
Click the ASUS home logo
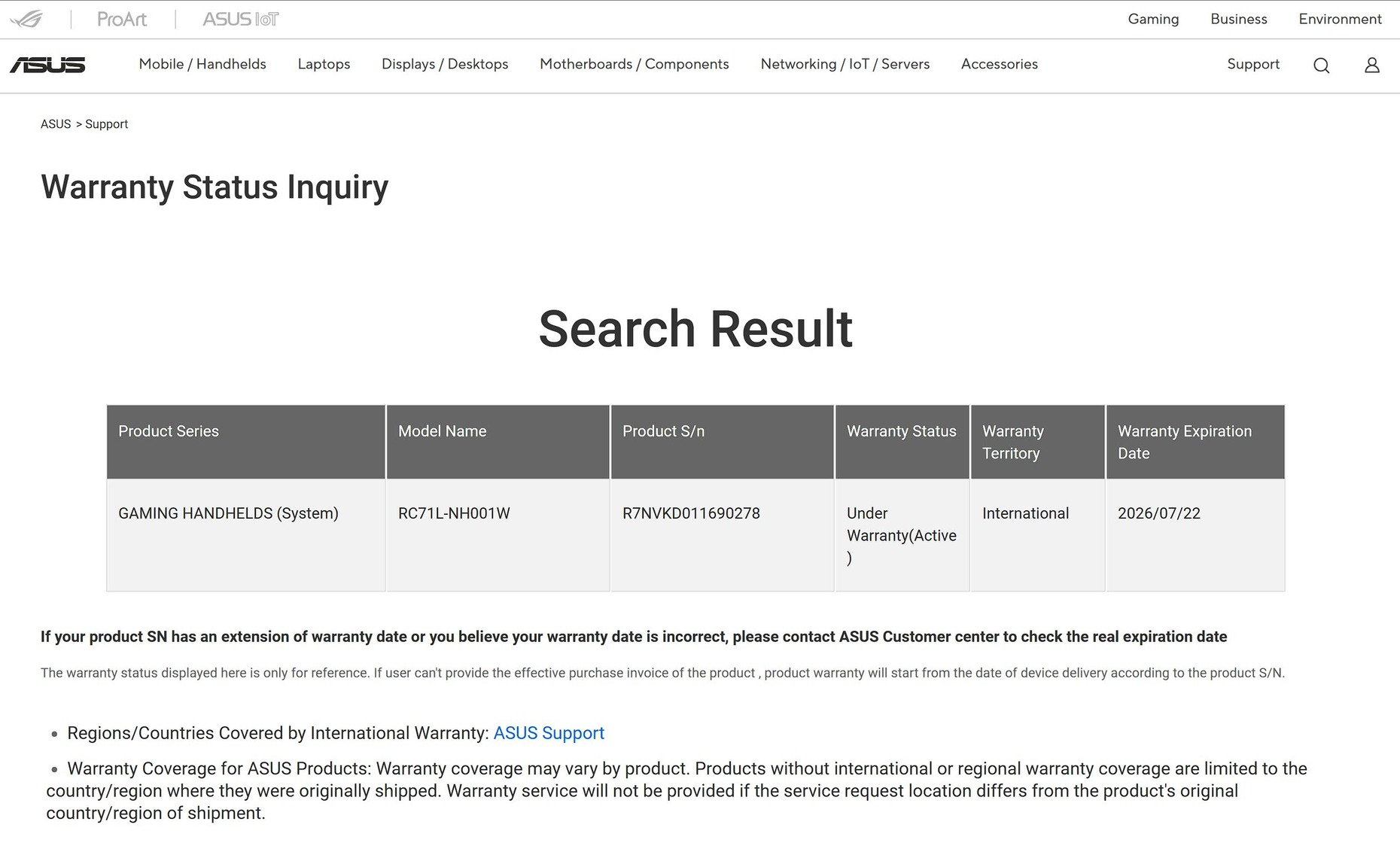pos(47,65)
